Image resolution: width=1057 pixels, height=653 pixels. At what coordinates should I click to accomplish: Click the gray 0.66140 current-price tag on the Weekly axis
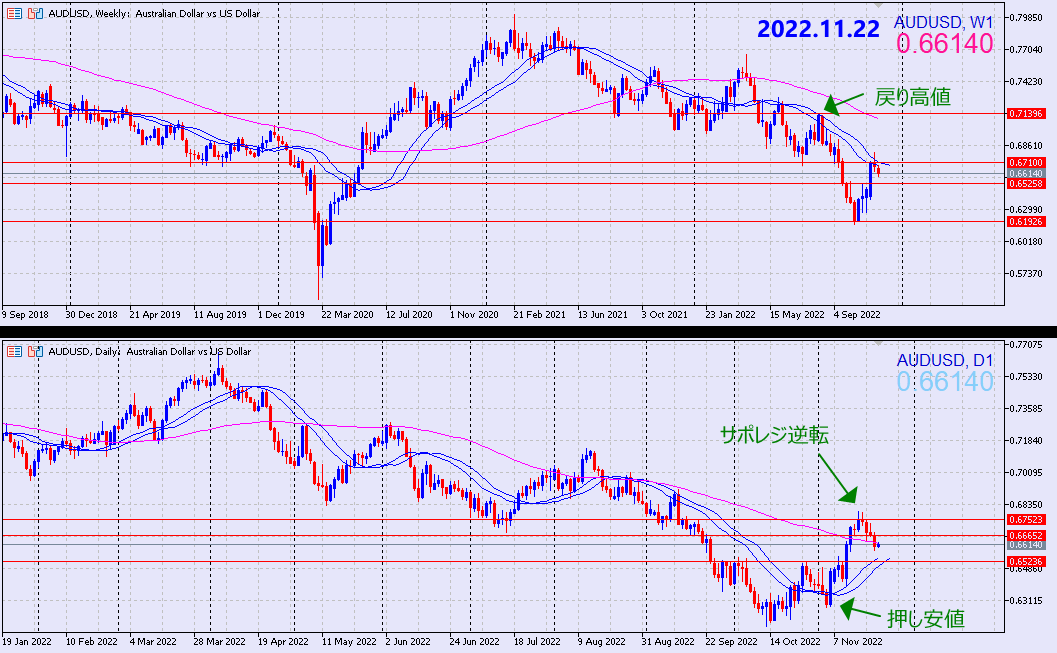(x=1025, y=173)
